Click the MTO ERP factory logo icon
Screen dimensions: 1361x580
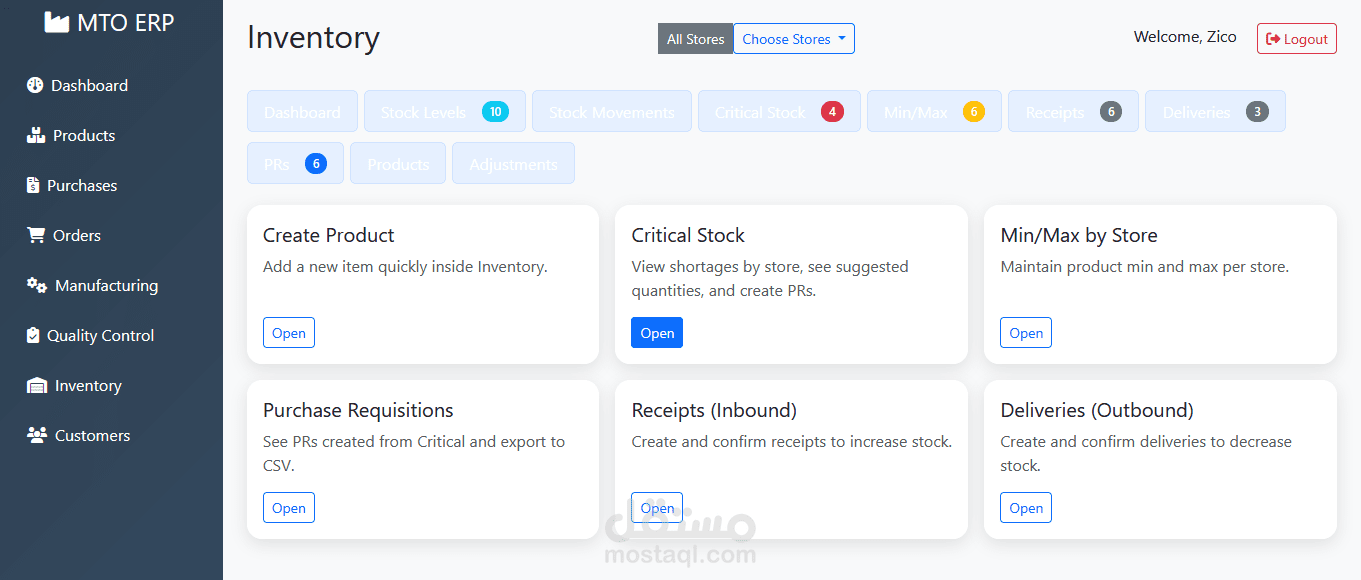[x=57, y=22]
